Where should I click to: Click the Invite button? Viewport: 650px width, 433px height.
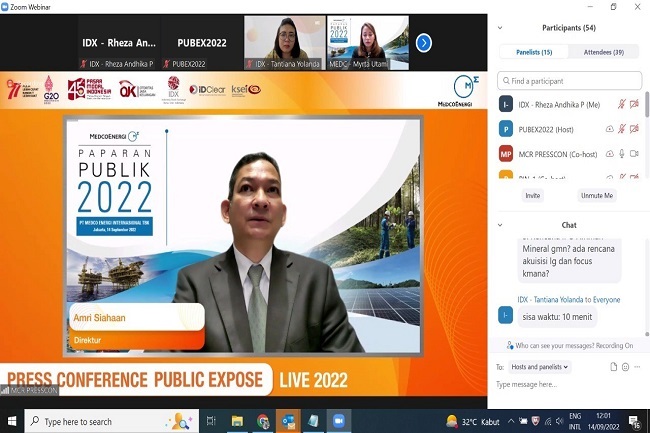pos(533,196)
